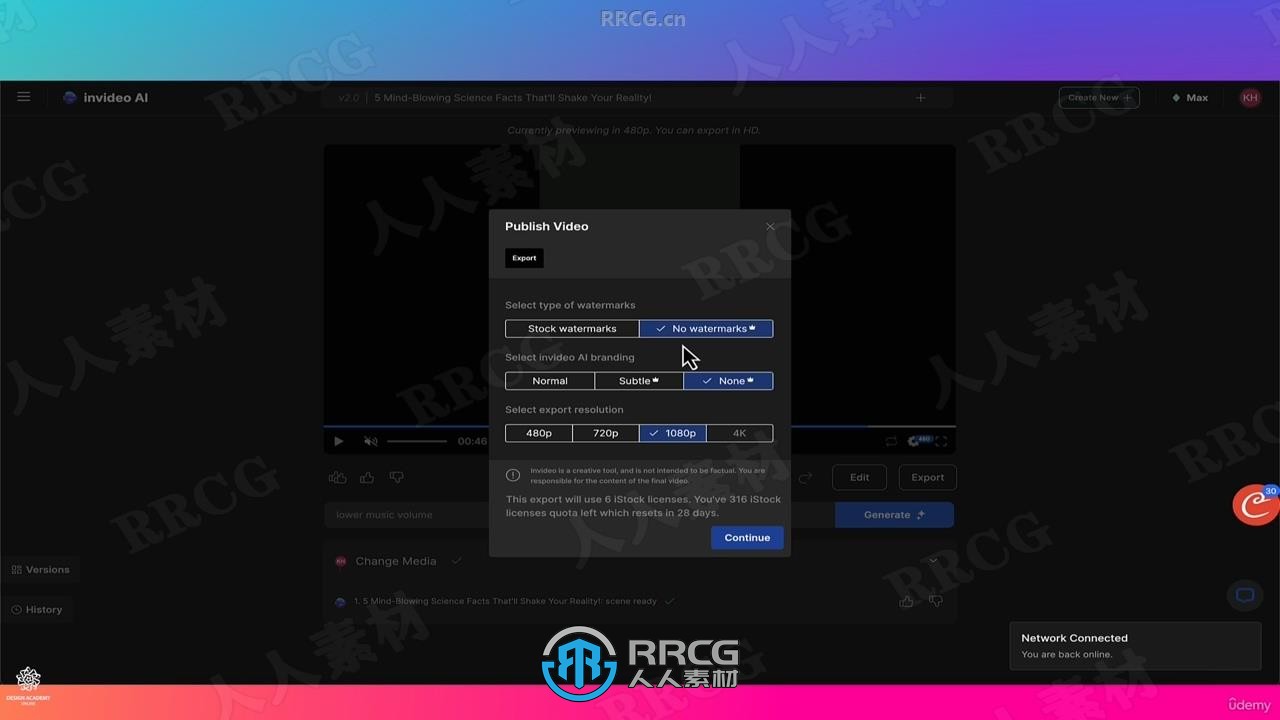The image size is (1280, 720).
Task: Like the scene ready message
Action: tap(906, 602)
